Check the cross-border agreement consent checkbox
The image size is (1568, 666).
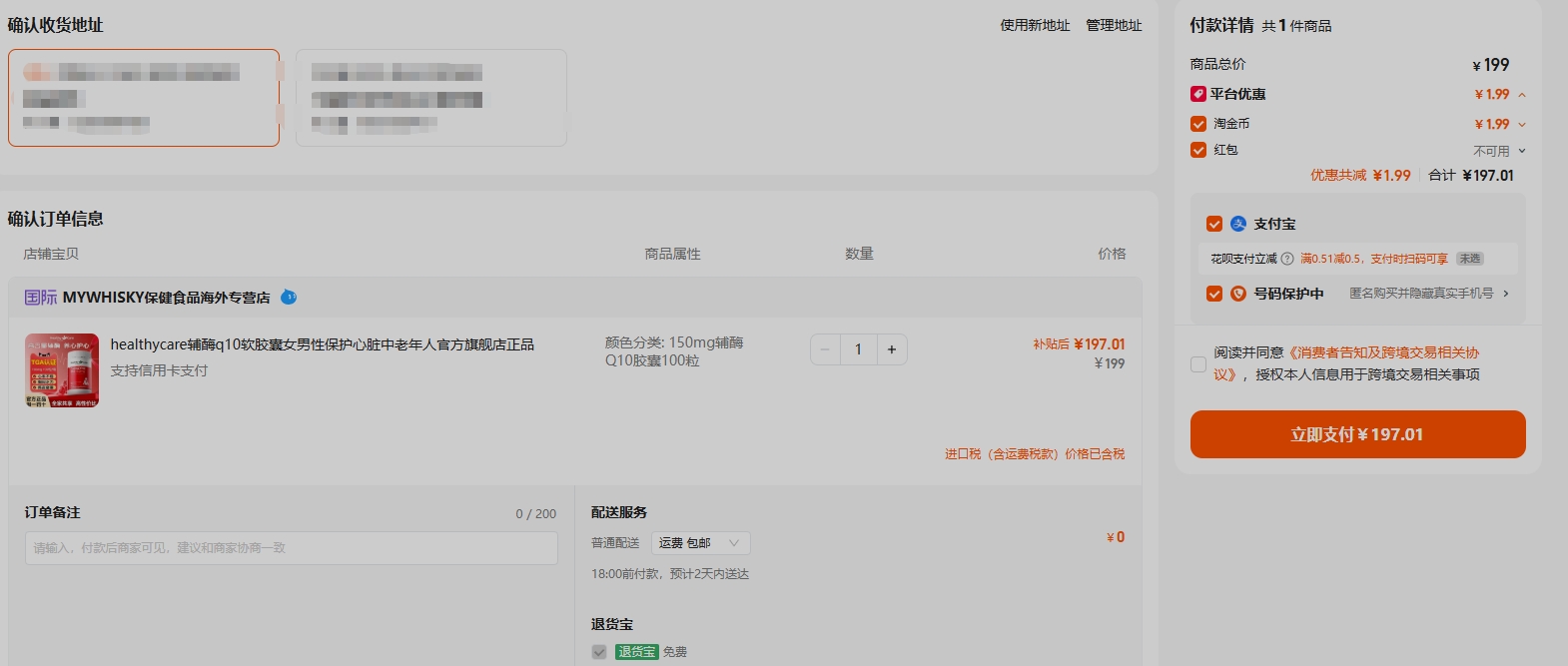tap(1198, 364)
